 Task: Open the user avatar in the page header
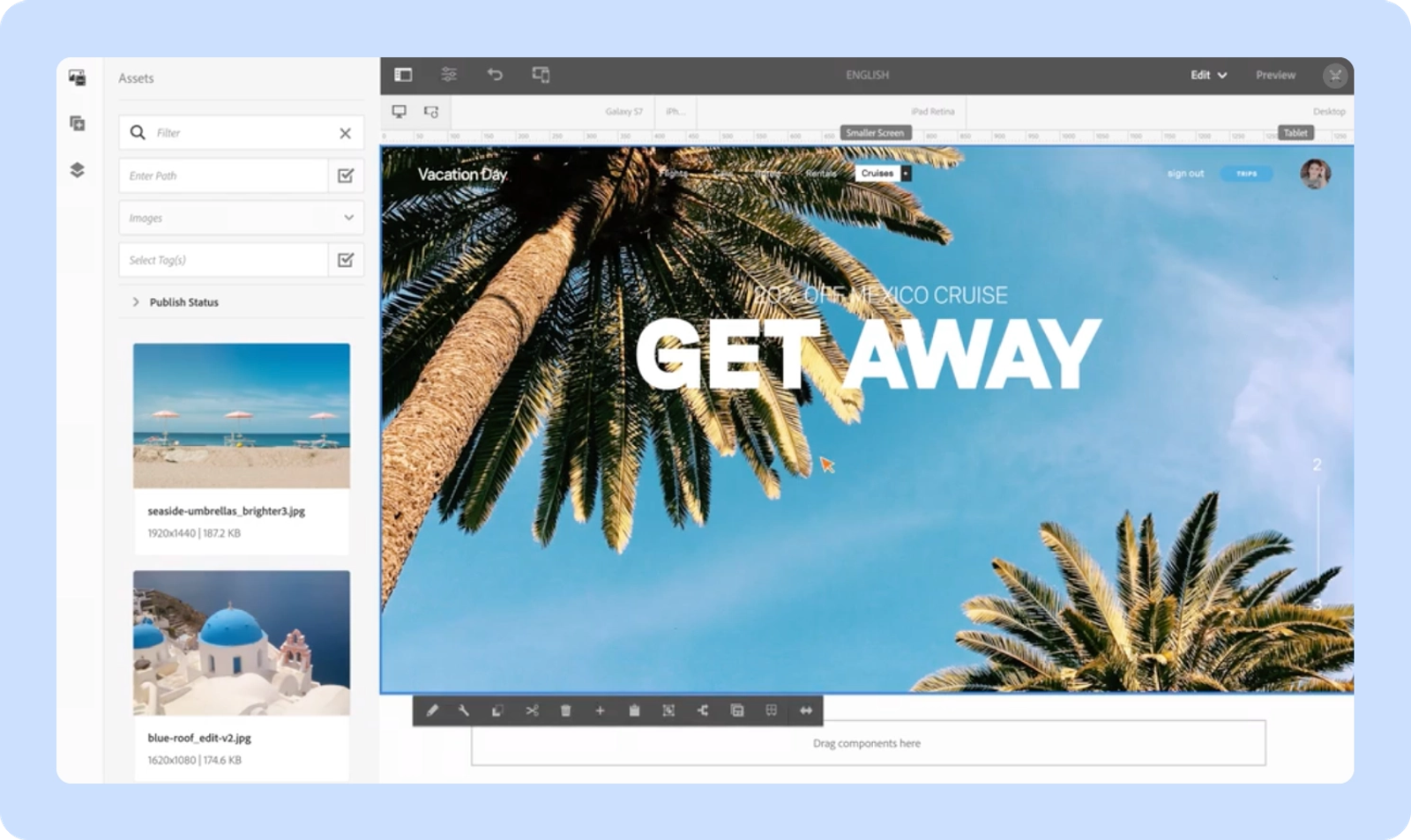coord(1315,174)
